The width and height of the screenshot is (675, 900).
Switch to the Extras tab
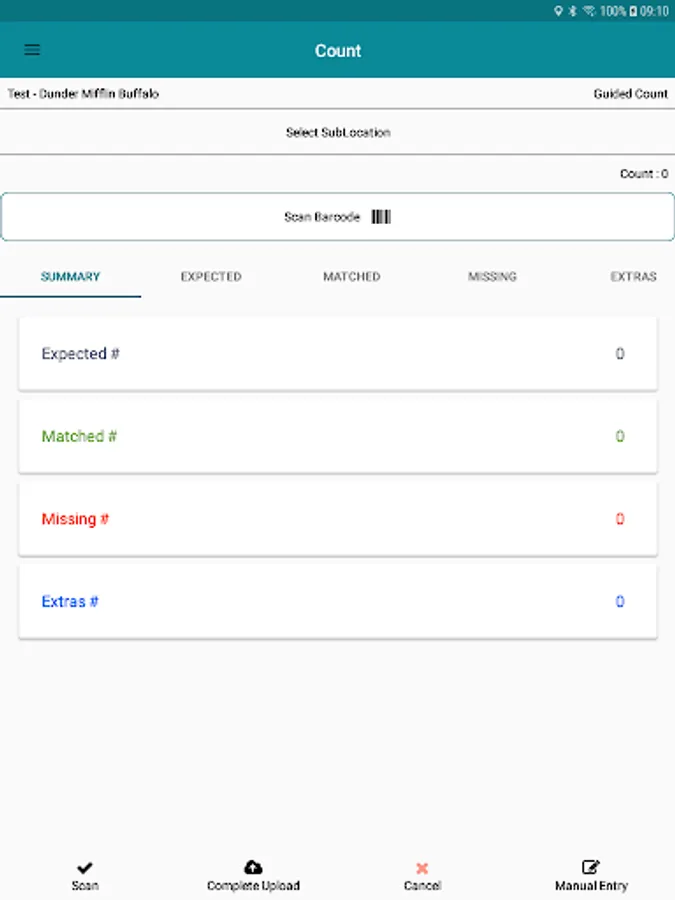coord(633,277)
